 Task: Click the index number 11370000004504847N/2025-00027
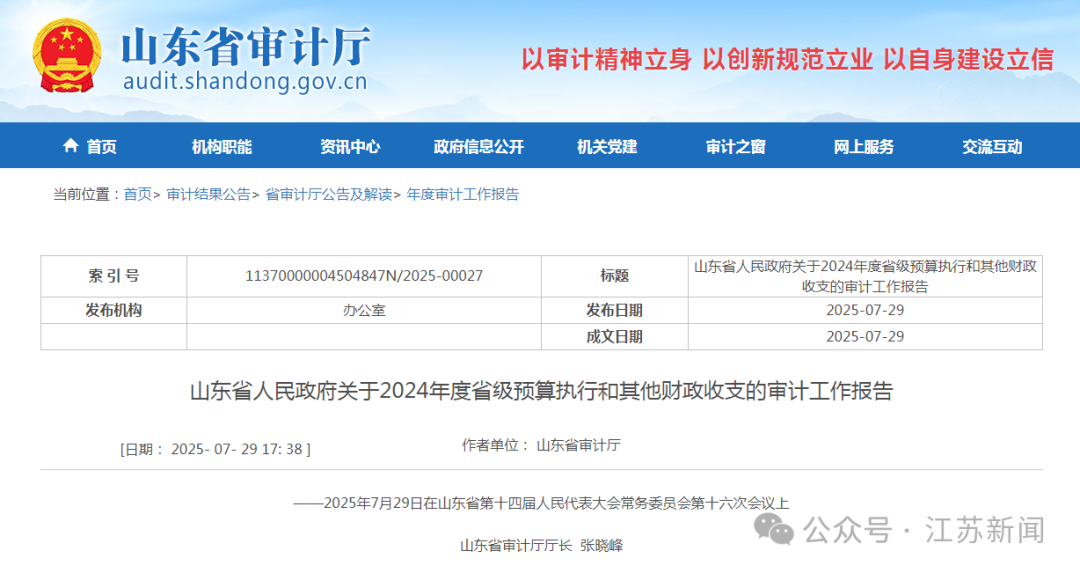[364, 276]
